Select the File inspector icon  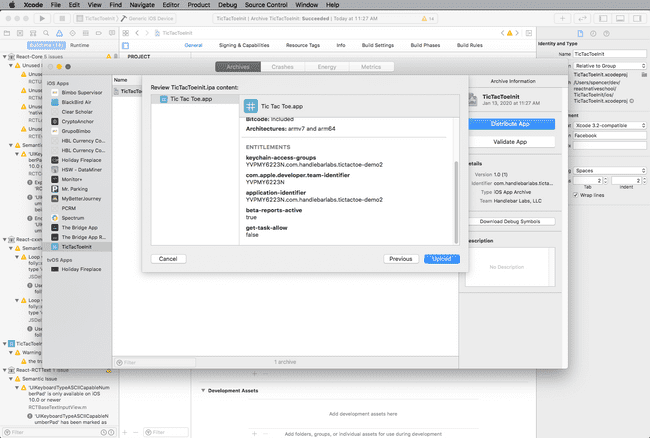(580, 34)
